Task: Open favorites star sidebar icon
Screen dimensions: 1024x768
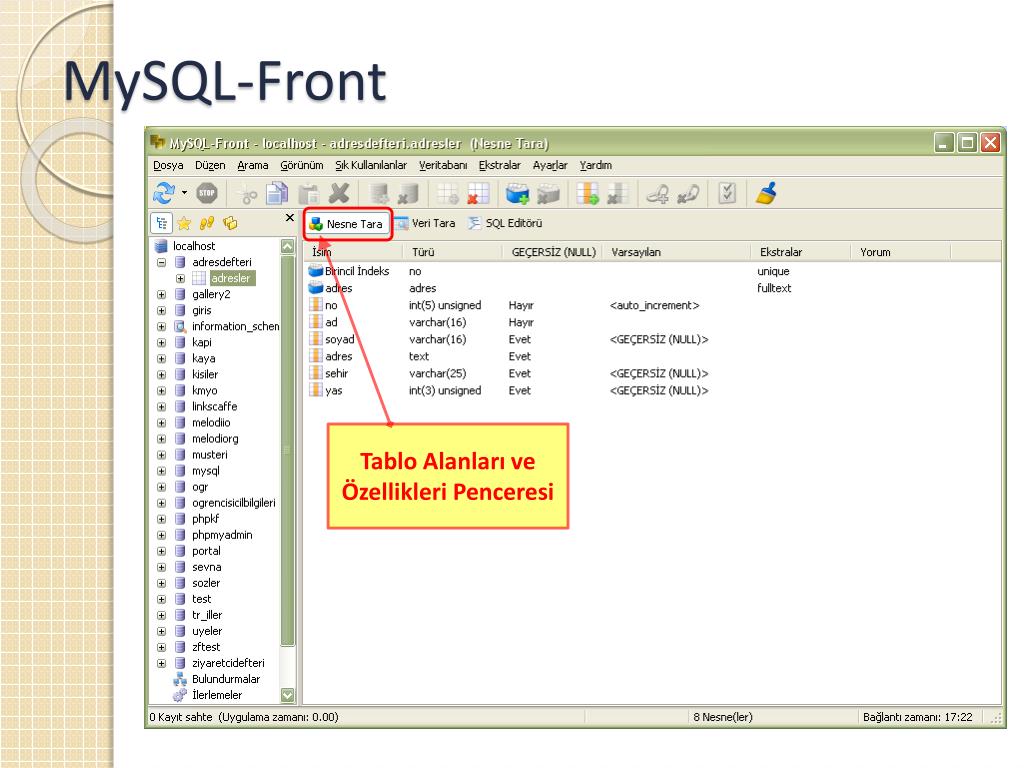Action: coord(184,223)
